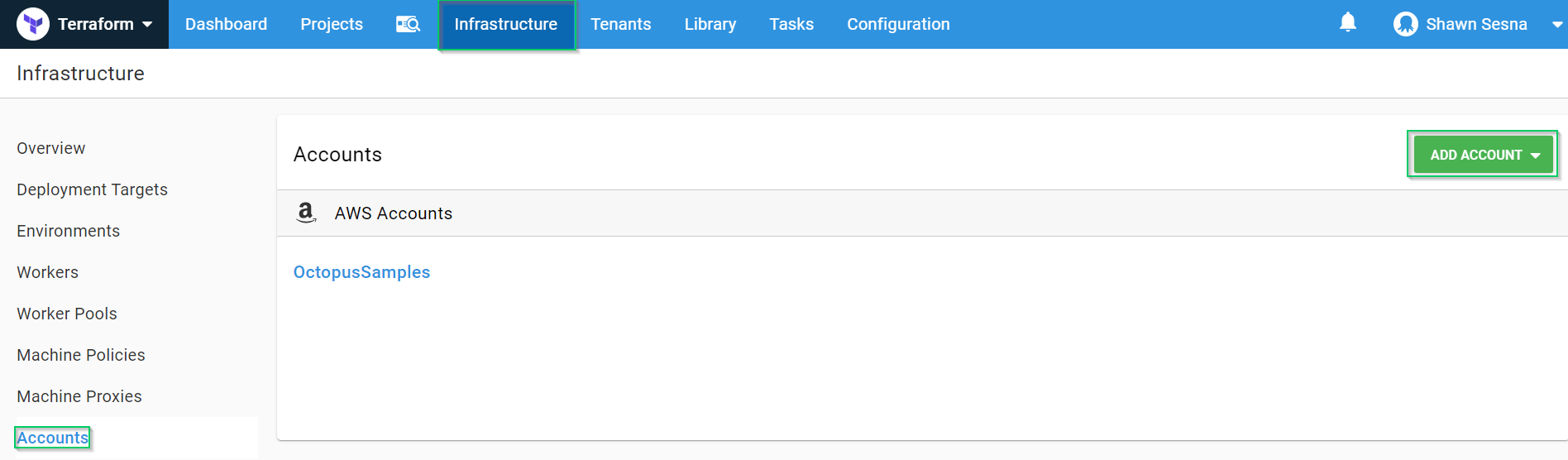Expand the user menu arrow beside Shawn Sesna
Image resolution: width=1568 pixels, height=460 pixels.
pyautogui.click(x=1556, y=24)
